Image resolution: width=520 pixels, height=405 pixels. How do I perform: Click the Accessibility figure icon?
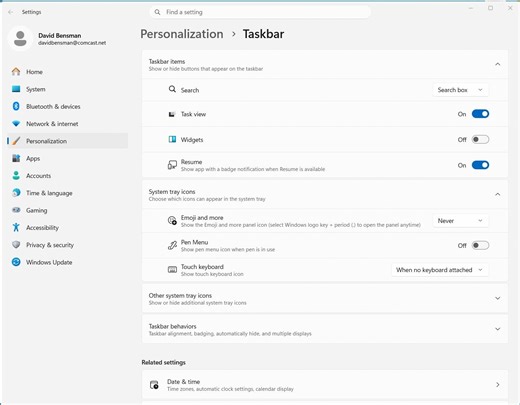tap(16, 227)
